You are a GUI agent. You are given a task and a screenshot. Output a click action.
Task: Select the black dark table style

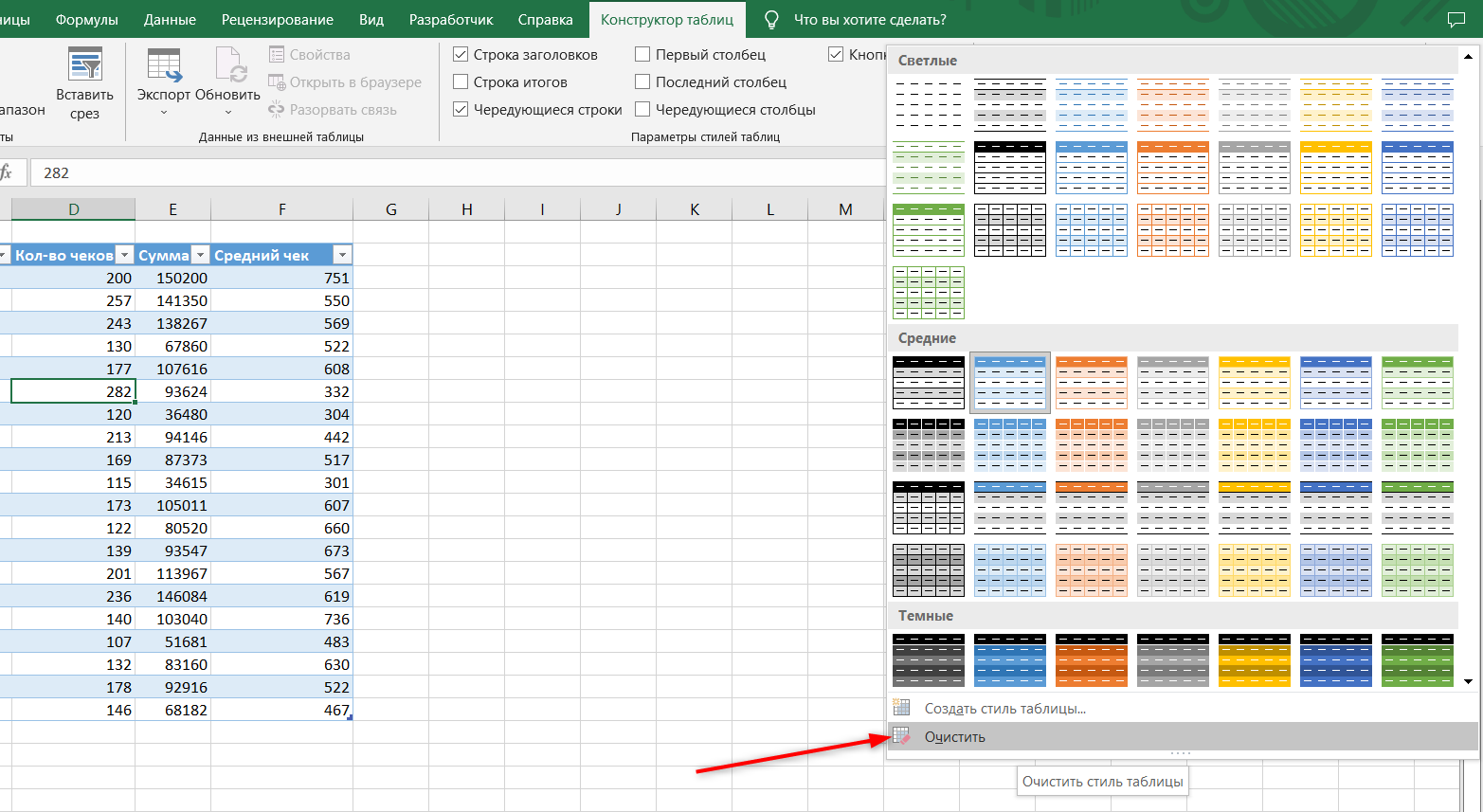(x=929, y=659)
